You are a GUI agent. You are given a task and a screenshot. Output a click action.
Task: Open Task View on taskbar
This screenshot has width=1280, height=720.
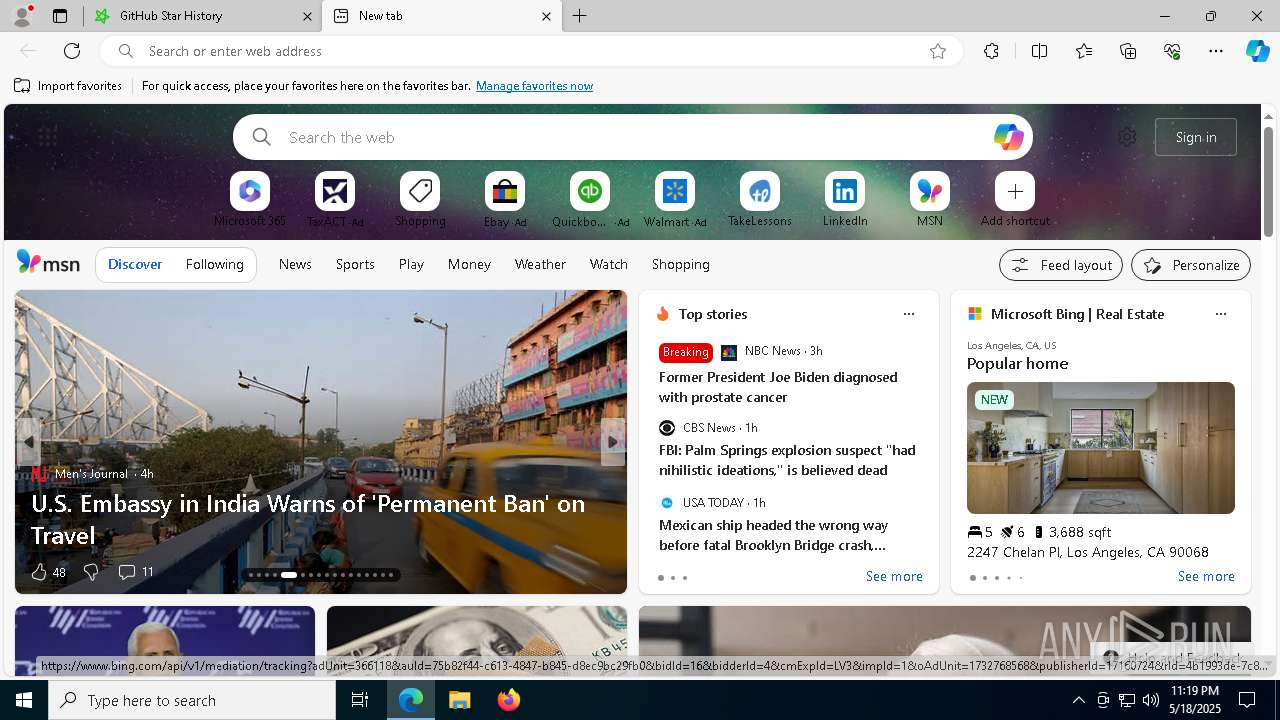[360, 700]
